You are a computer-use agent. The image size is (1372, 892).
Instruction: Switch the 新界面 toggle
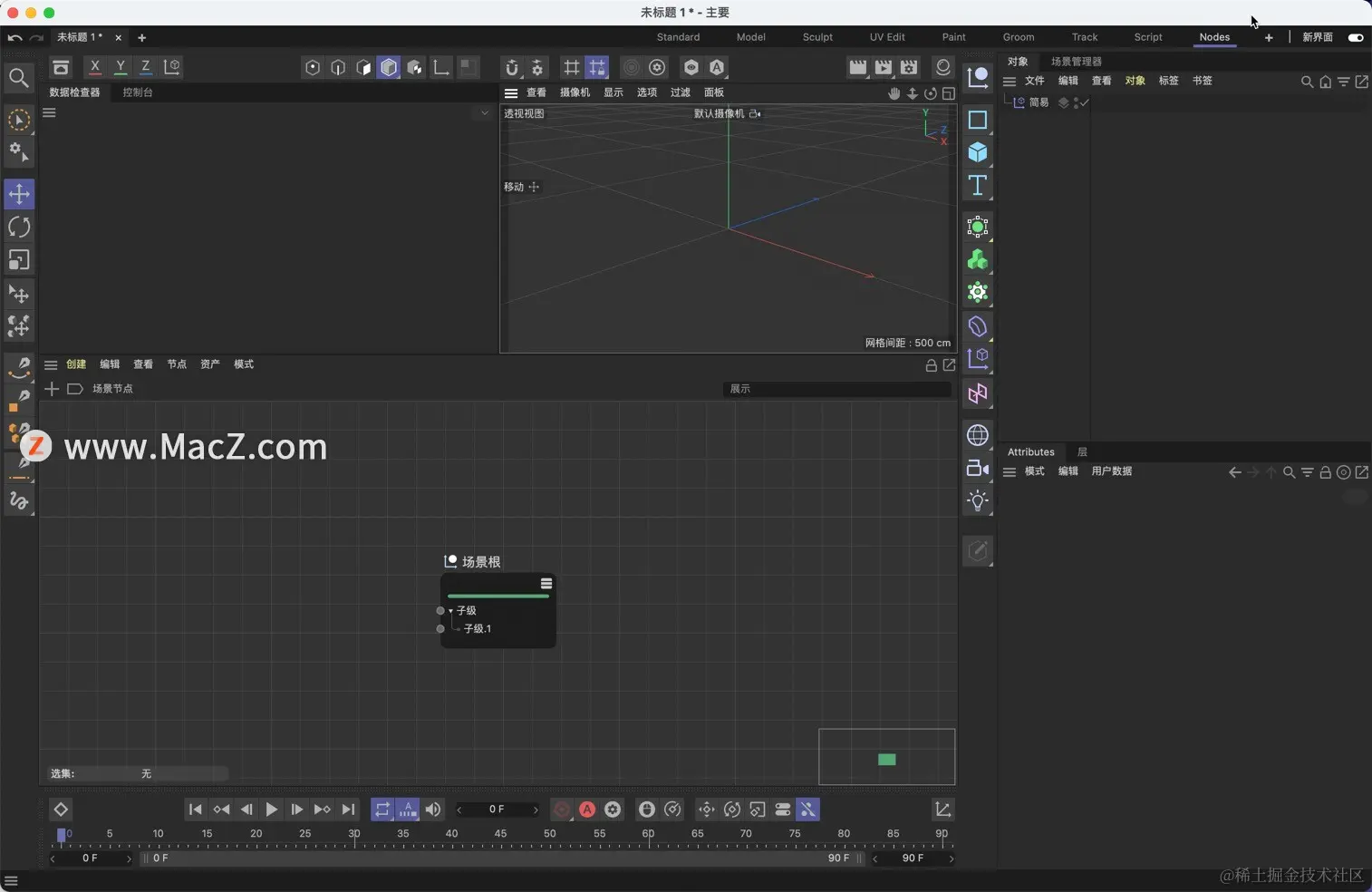1356,38
